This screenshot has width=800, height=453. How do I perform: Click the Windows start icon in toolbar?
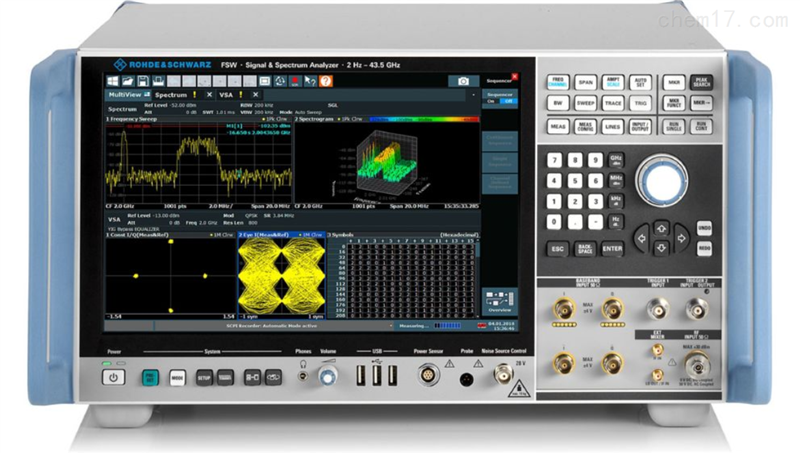click(x=114, y=80)
